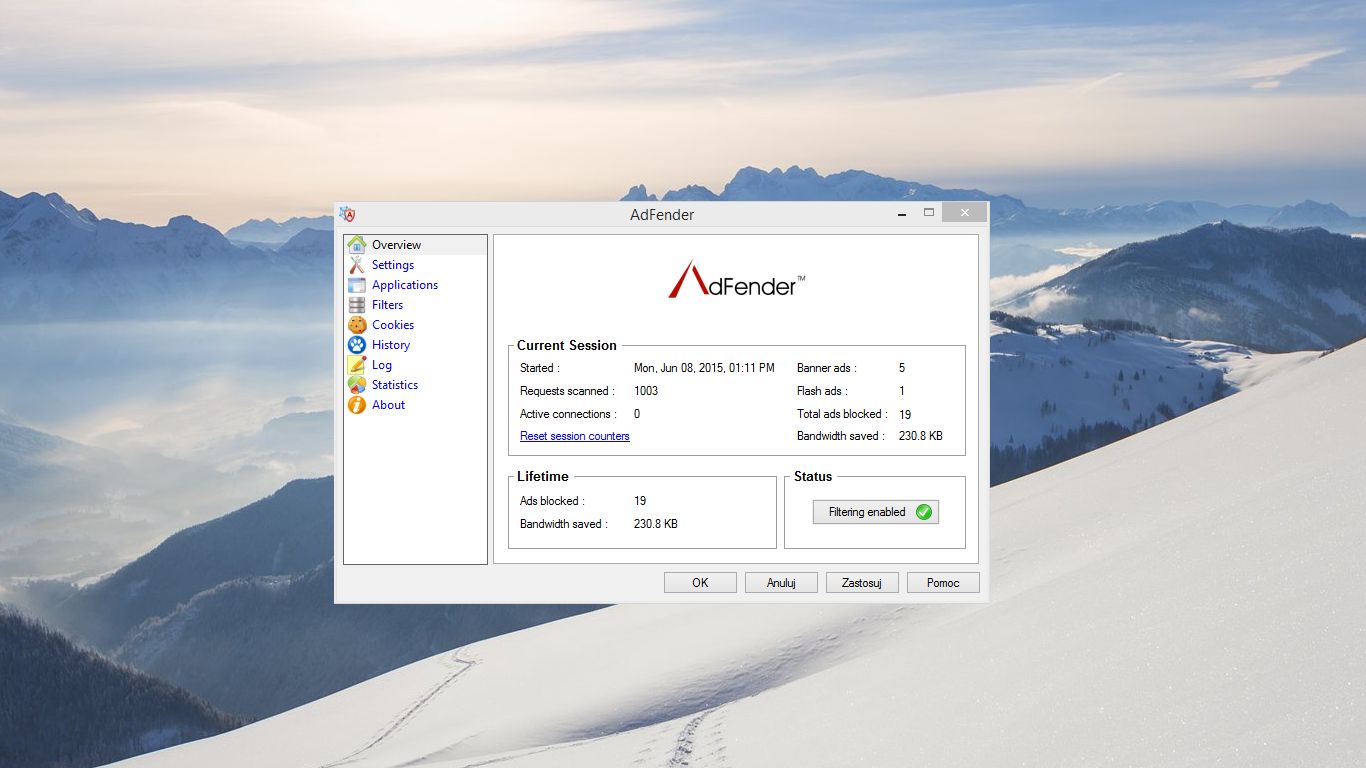Click the green check on Filtering enabled
The height and width of the screenshot is (768, 1366).
point(924,512)
